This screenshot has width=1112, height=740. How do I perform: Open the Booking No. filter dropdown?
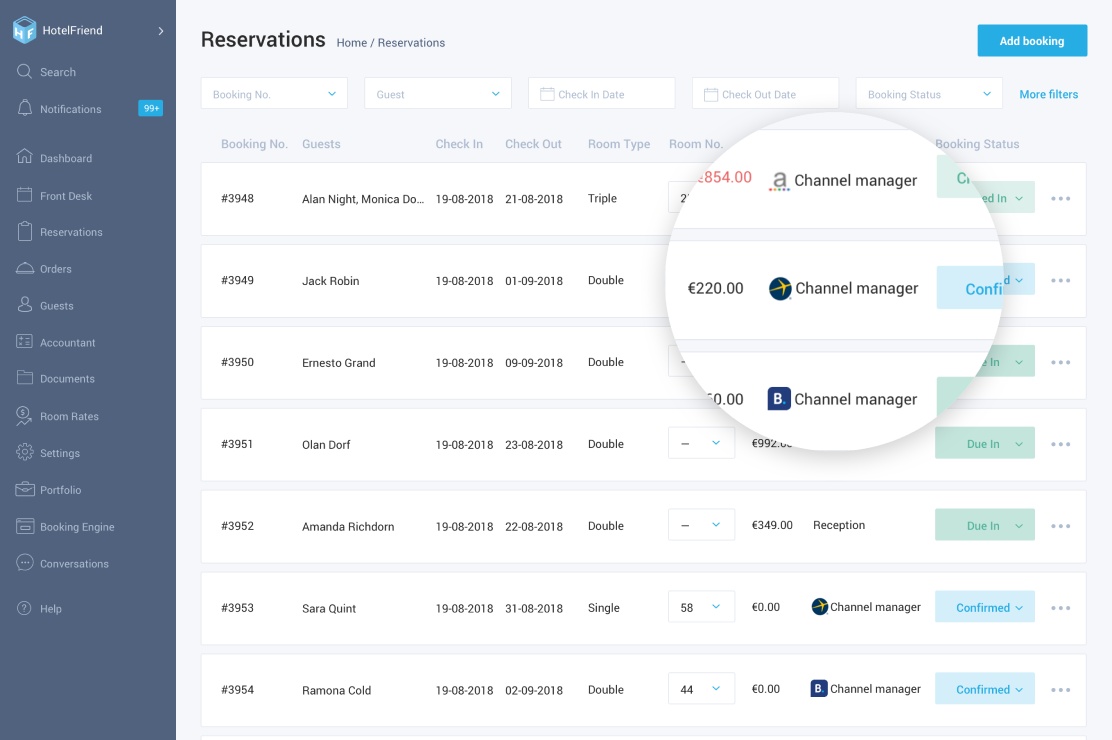tap(274, 94)
